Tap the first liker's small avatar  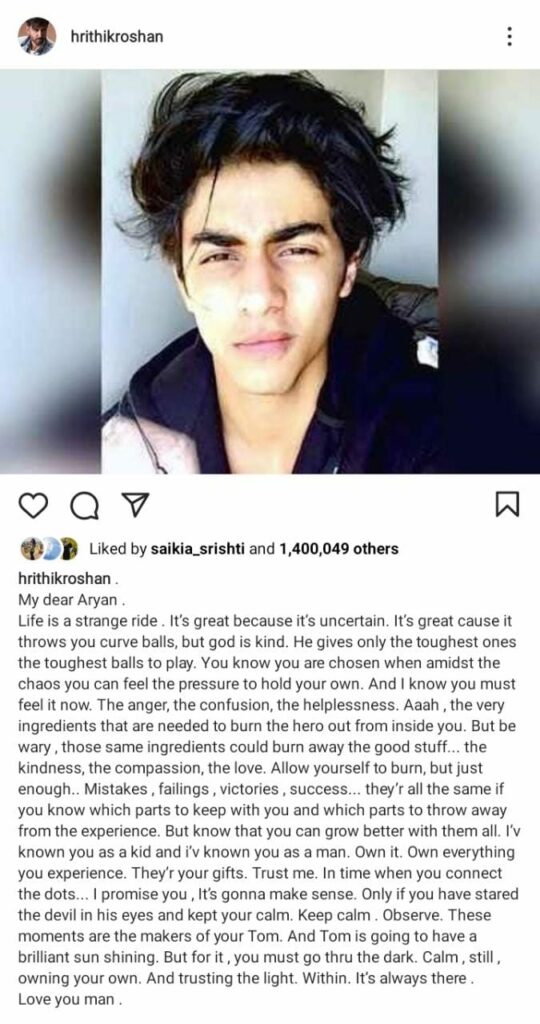coord(30,549)
